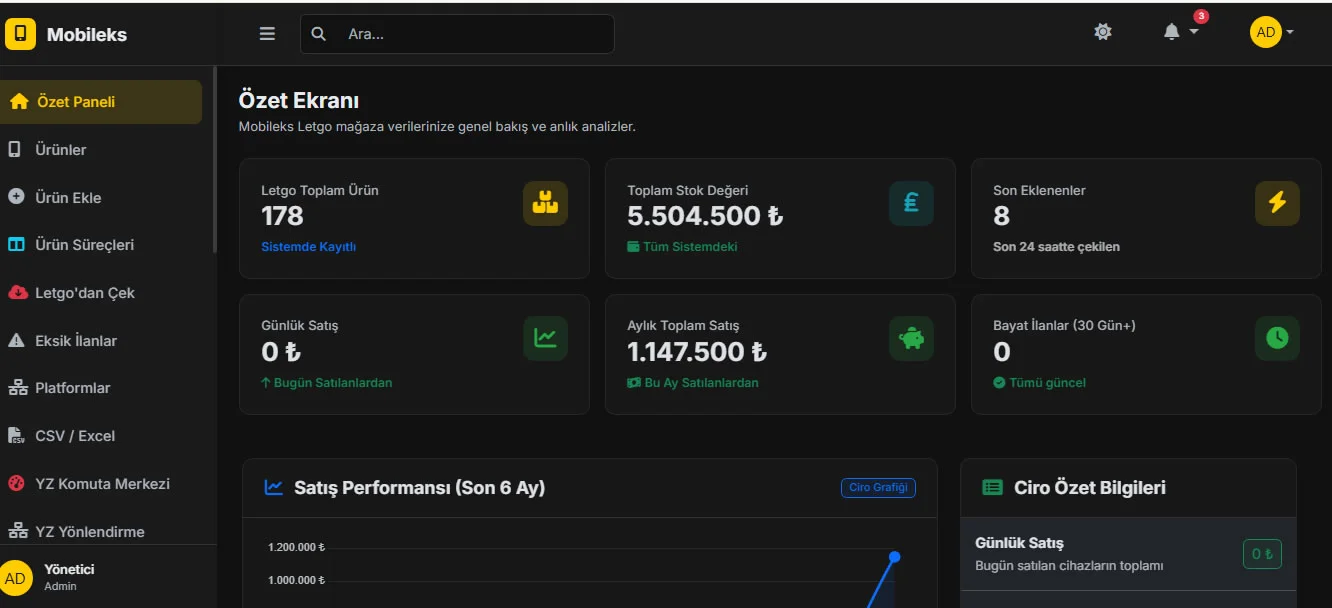
Task: Click the 5.504.500 ₺ stock value
Action: (x=705, y=216)
